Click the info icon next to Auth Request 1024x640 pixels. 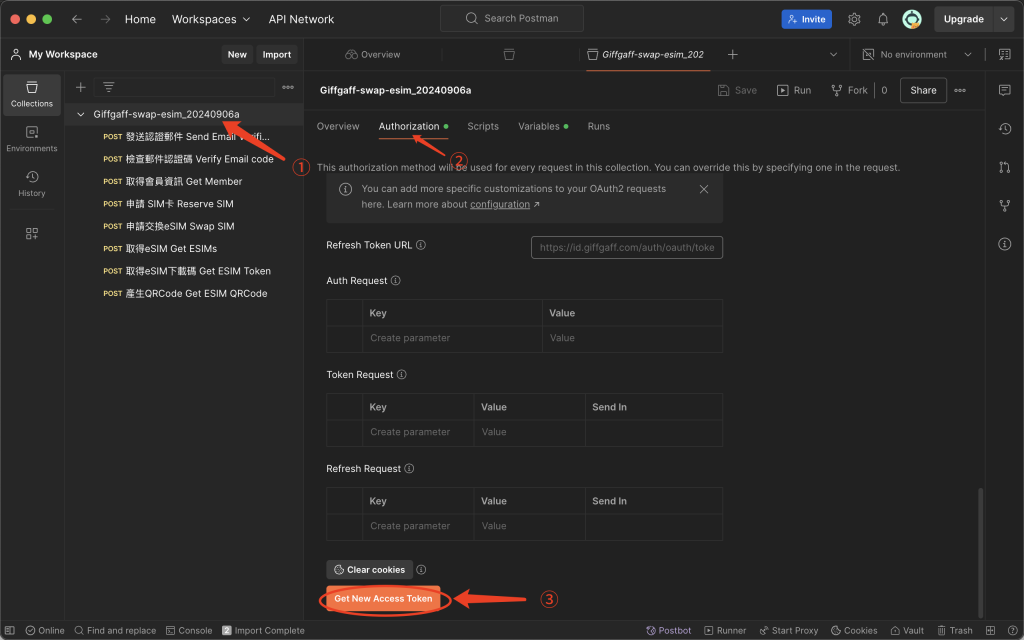[x=396, y=280]
